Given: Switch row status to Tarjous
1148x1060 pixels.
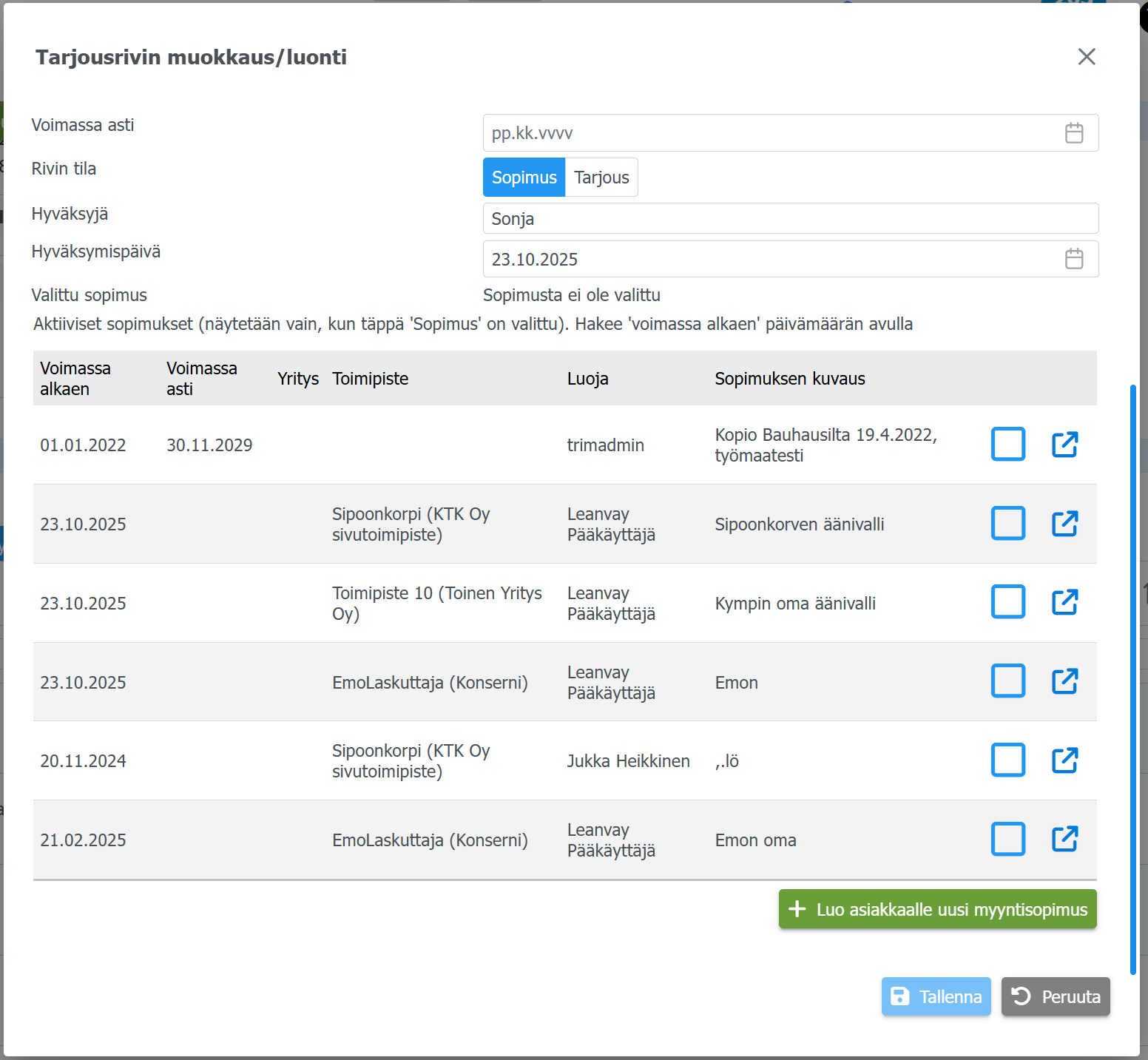Looking at the screenshot, I should (601, 178).
